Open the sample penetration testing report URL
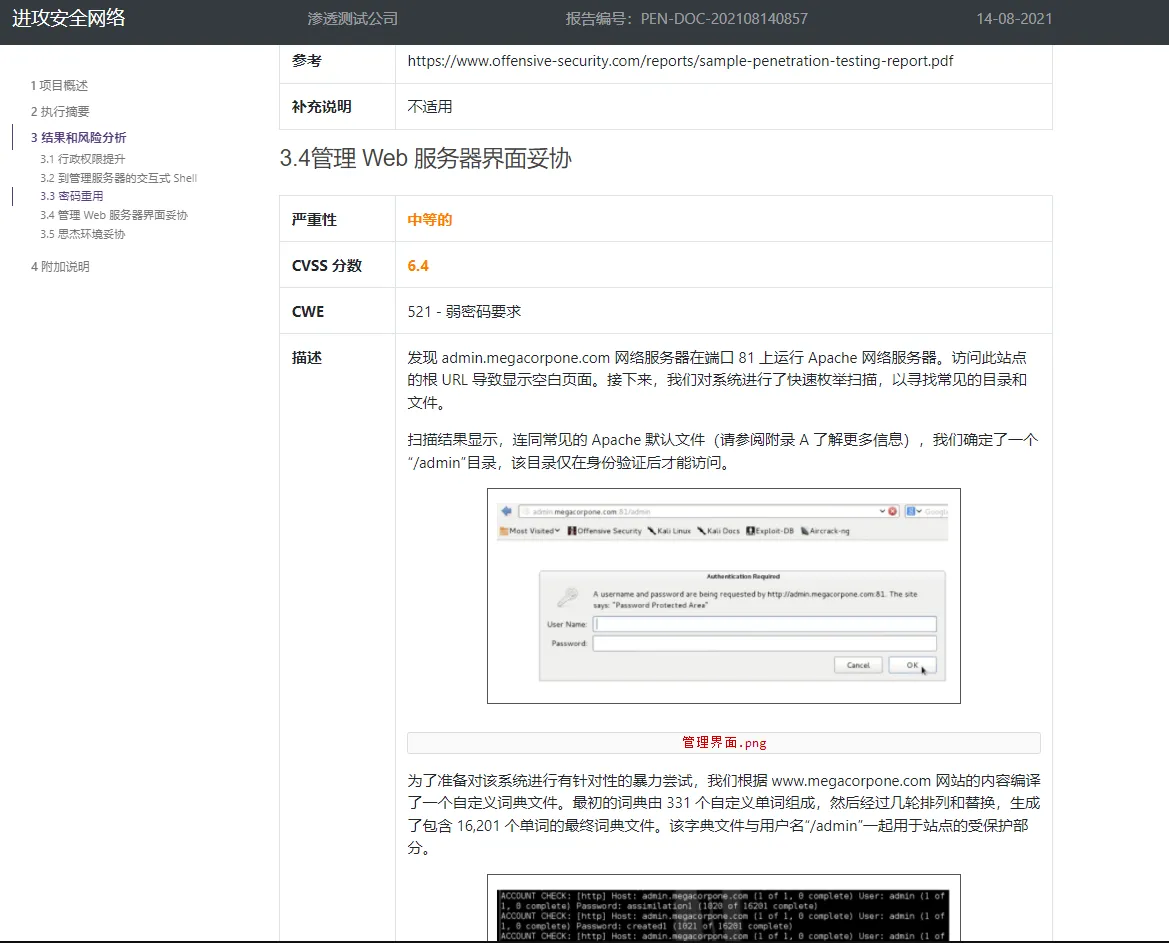Screen dimensions: 1169x943 [x=680, y=61]
